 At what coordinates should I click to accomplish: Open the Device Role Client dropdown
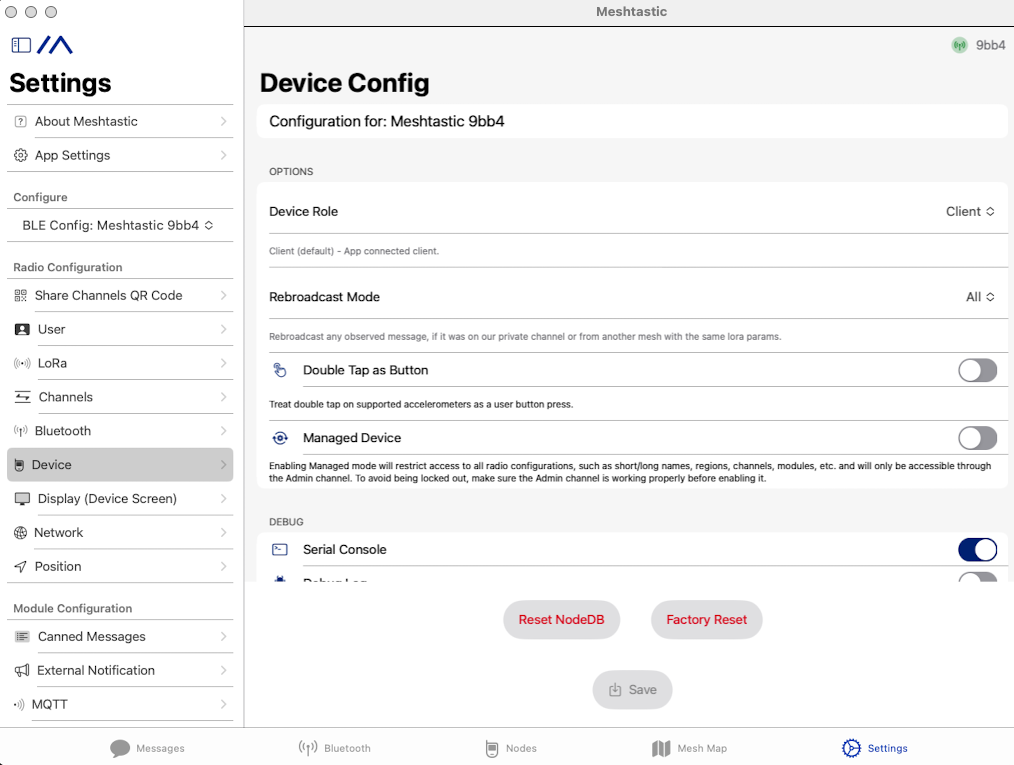970,211
